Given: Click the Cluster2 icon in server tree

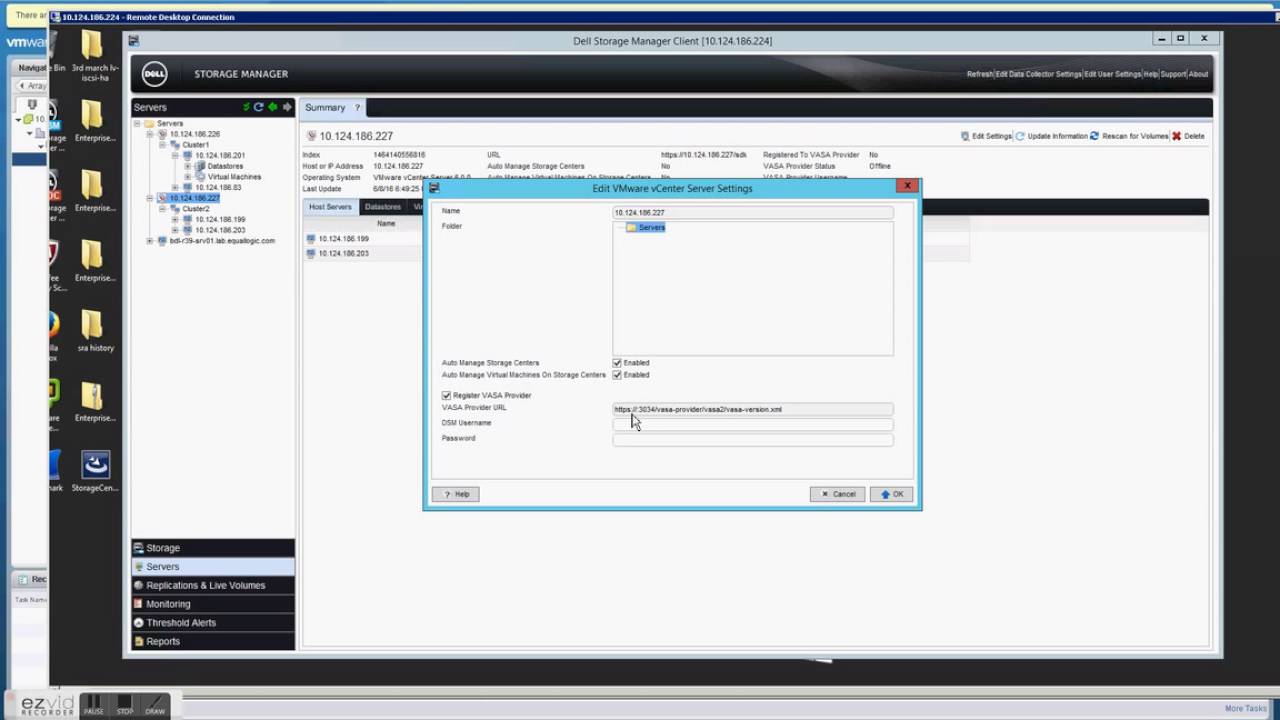Looking at the screenshot, I should point(174,209).
